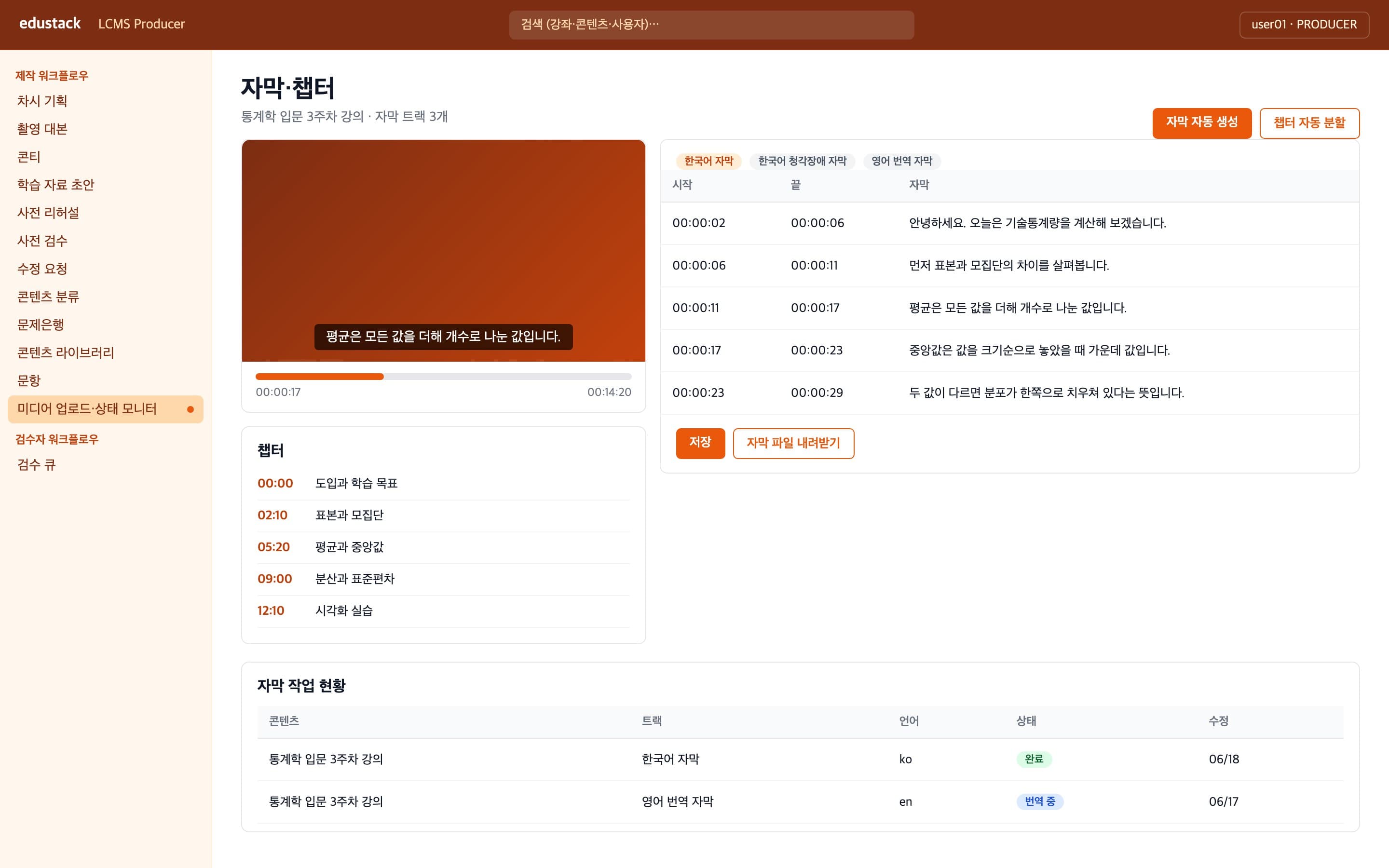The image size is (1389, 868).
Task: Click the subtitle overlay in the video
Action: (x=444, y=337)
